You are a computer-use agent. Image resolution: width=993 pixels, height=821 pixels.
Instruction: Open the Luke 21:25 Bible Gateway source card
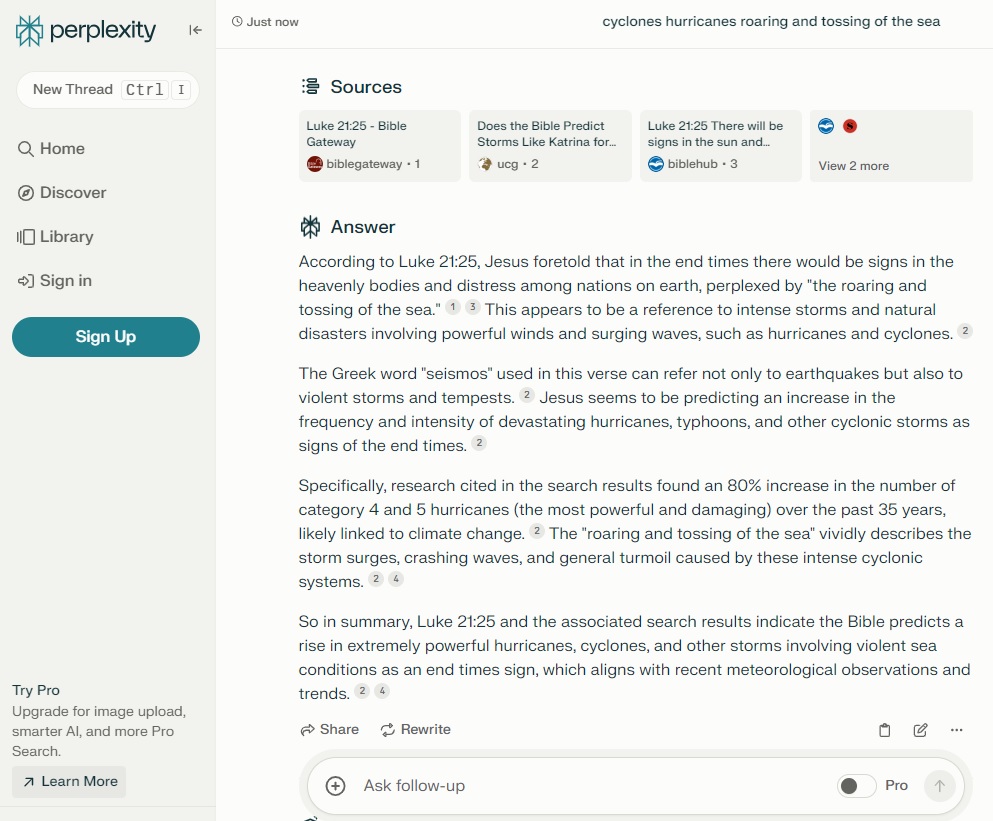tap(379, 146)
